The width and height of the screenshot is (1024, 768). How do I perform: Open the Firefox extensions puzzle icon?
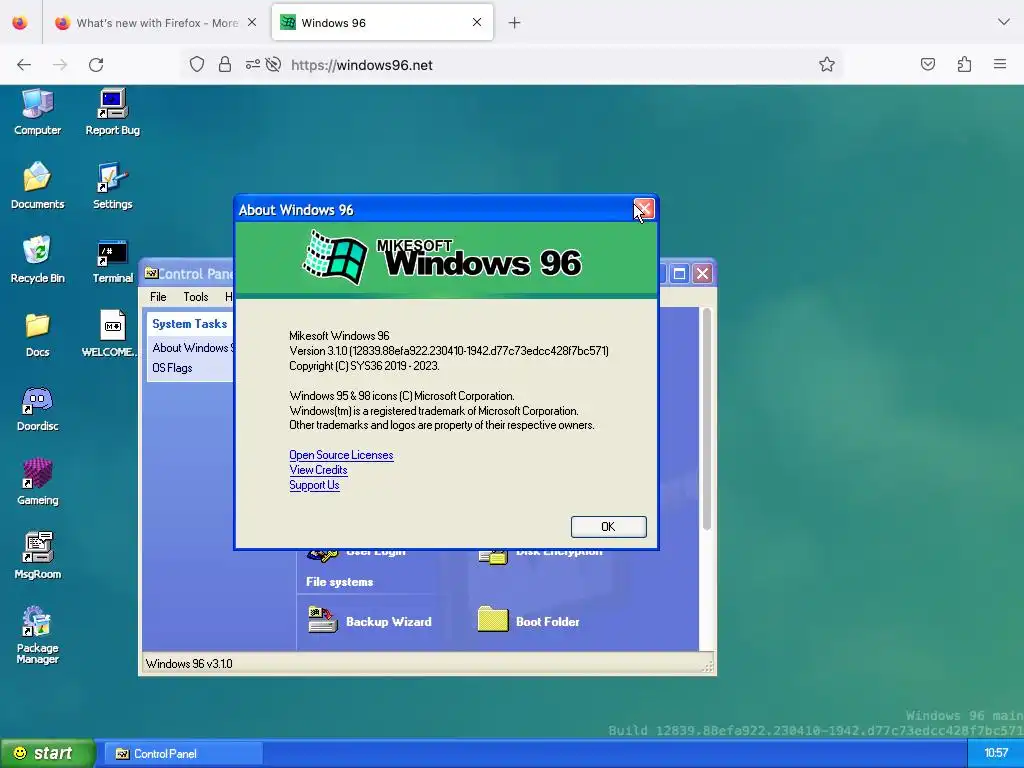[964, 64]
